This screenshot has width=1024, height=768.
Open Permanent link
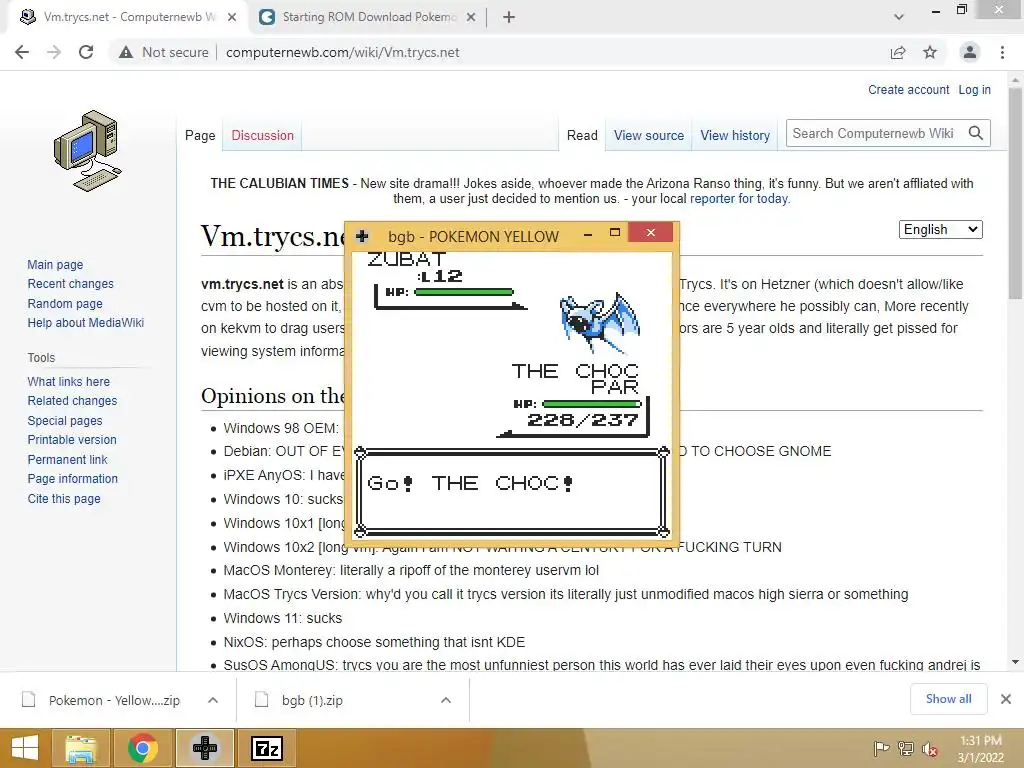(67, 459)
